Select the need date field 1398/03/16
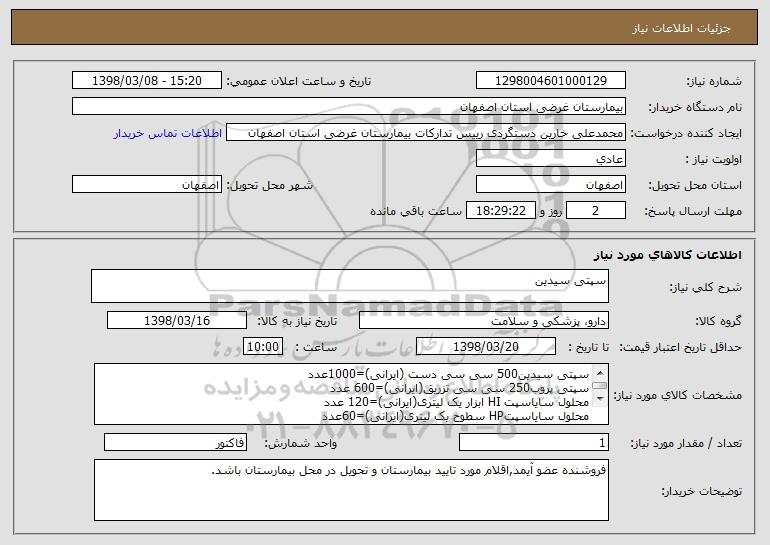 click(x=177, y=321)
